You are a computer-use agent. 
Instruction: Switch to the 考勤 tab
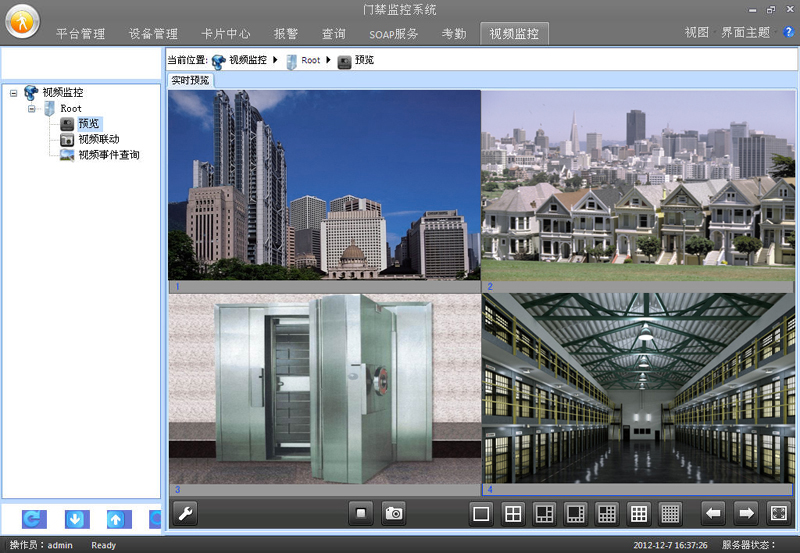[453, 34]
